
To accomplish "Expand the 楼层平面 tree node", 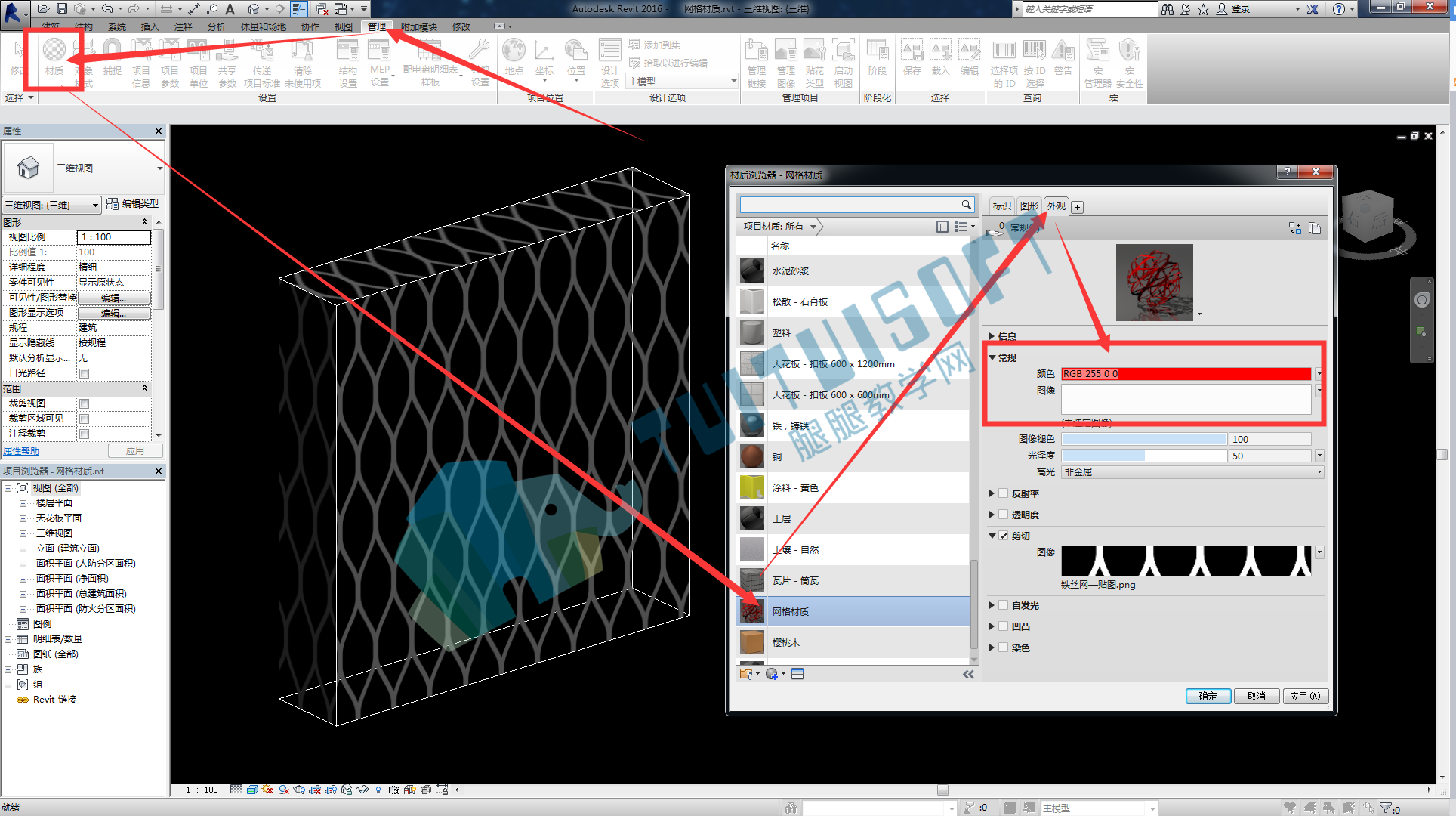I will 23,503.
